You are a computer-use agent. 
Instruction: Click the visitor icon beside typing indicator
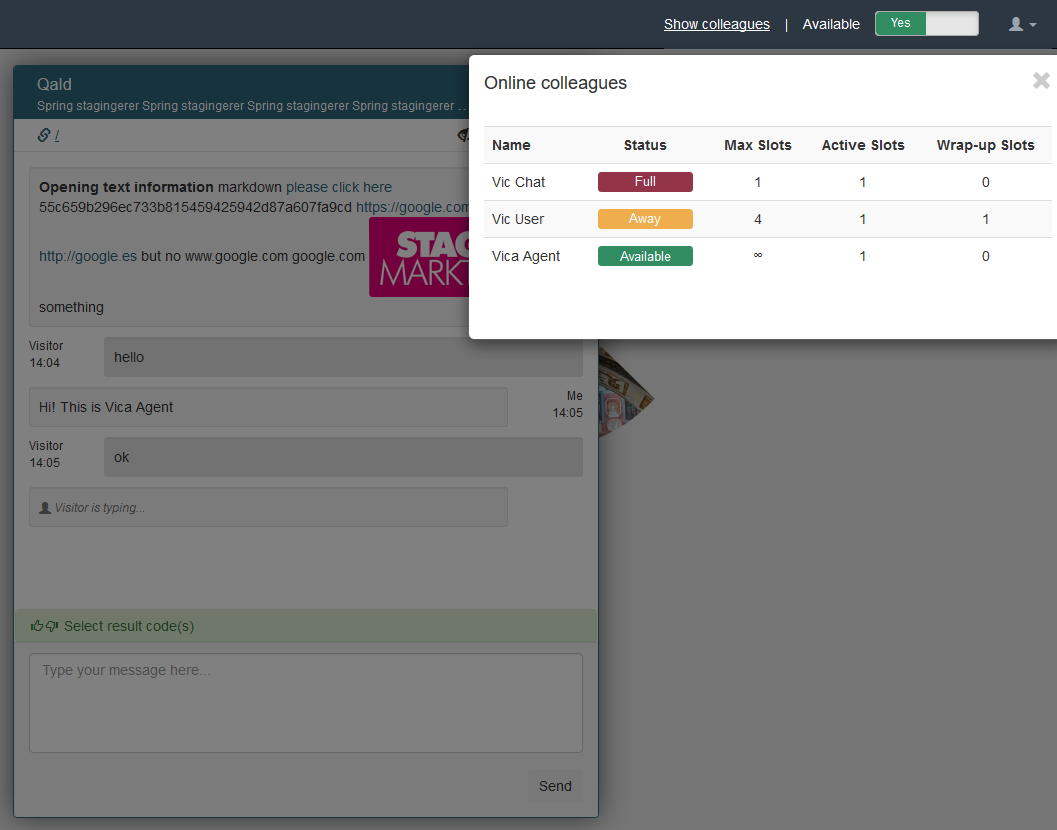pos(44,507)
